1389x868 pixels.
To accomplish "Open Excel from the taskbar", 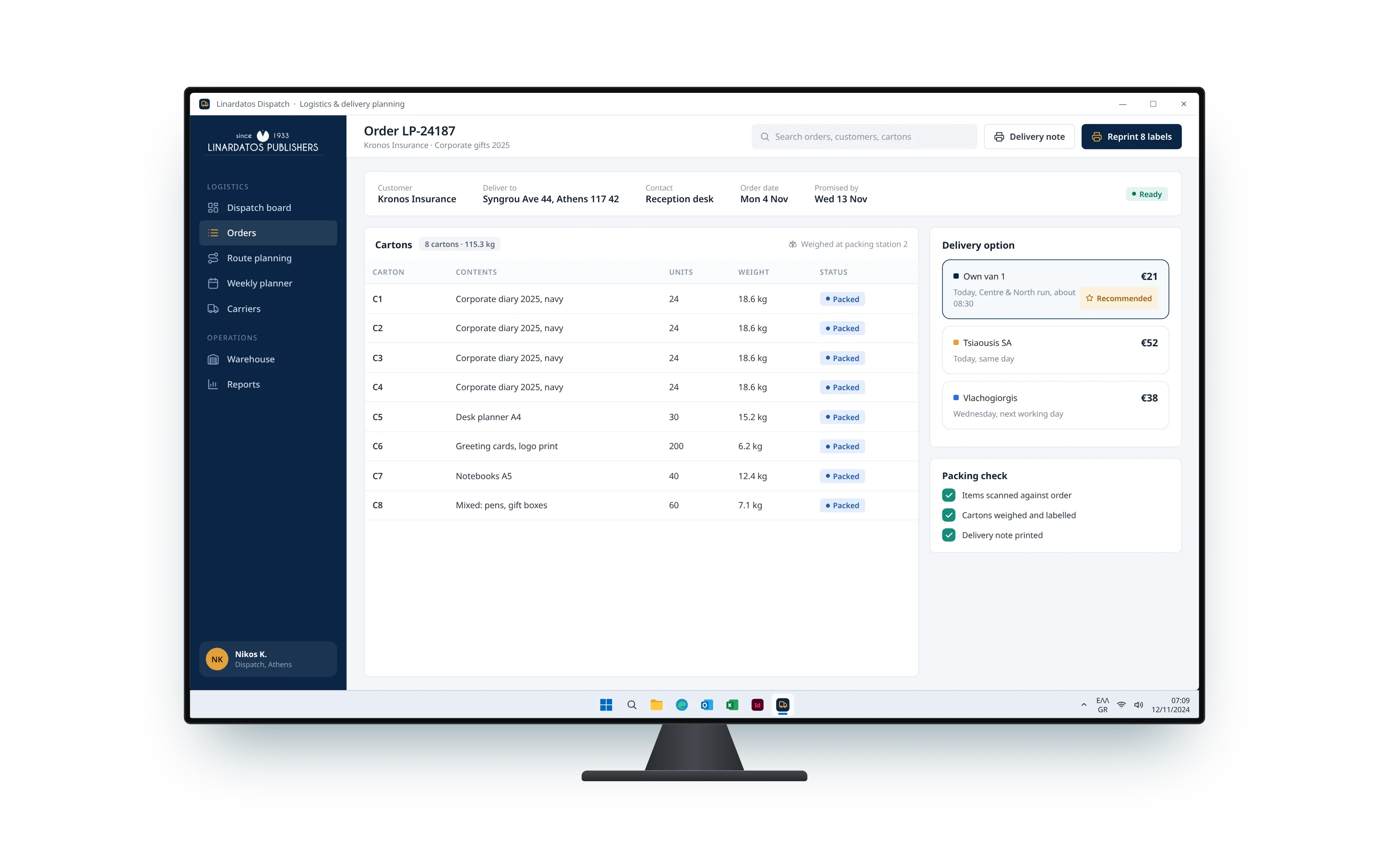I will [x=732, y=705].
